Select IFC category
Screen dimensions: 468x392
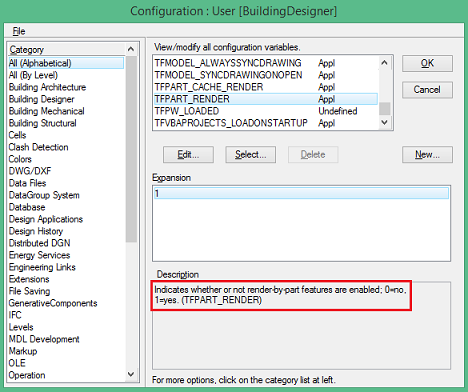pos(66,315)
